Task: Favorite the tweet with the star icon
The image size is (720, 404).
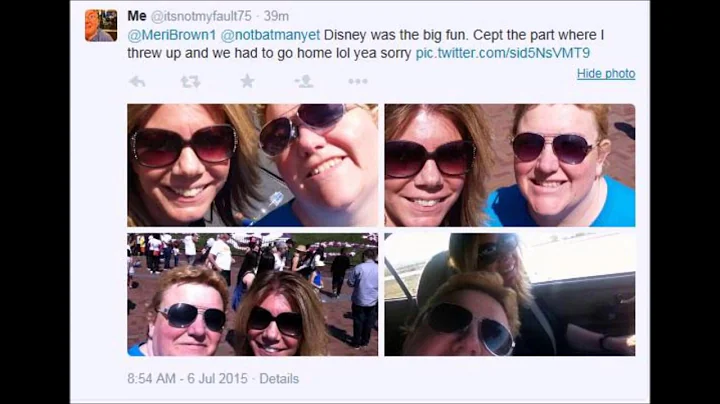Action: (x=246, y=81)
